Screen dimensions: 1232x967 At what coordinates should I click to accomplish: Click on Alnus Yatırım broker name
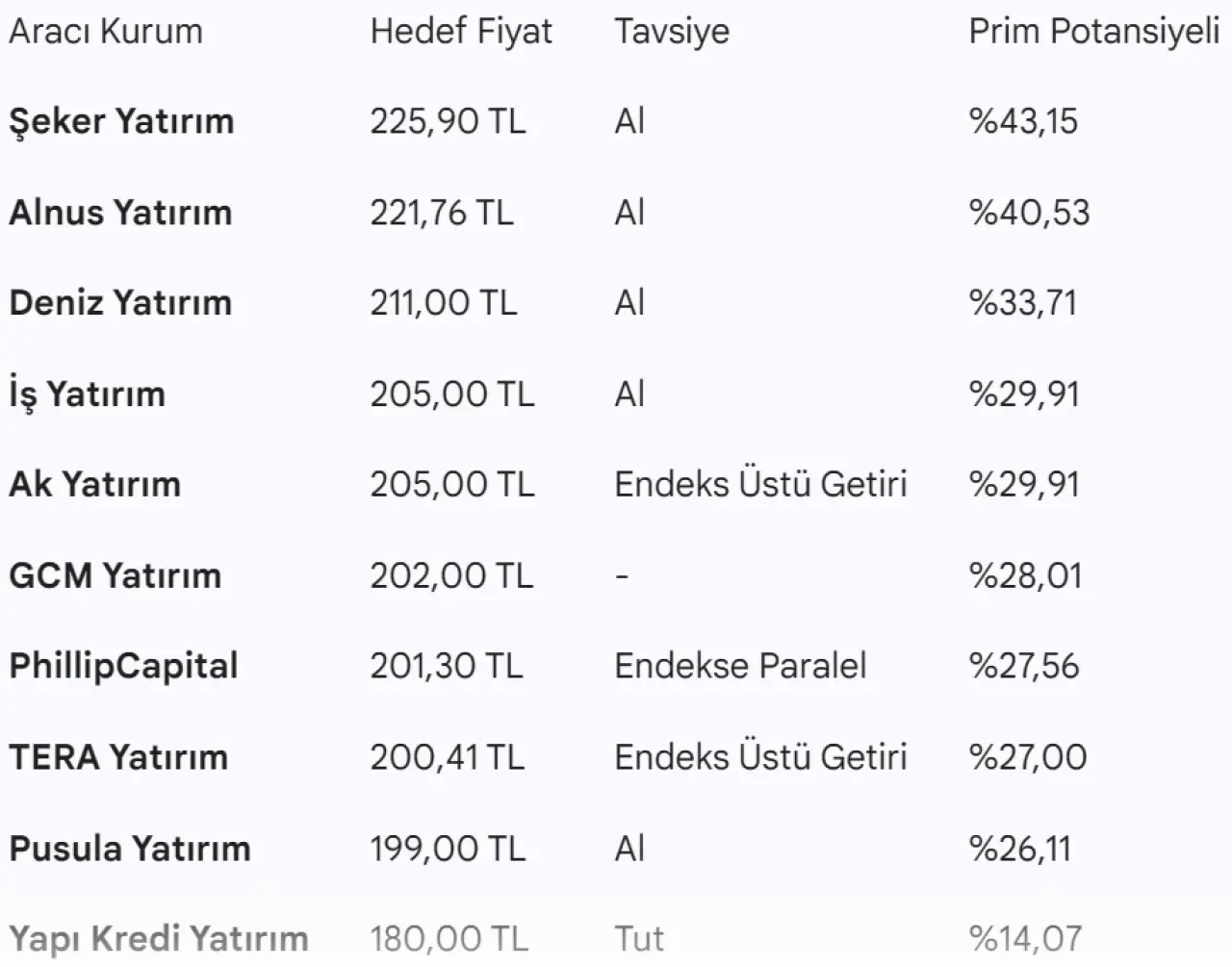(x=120, y=213)
